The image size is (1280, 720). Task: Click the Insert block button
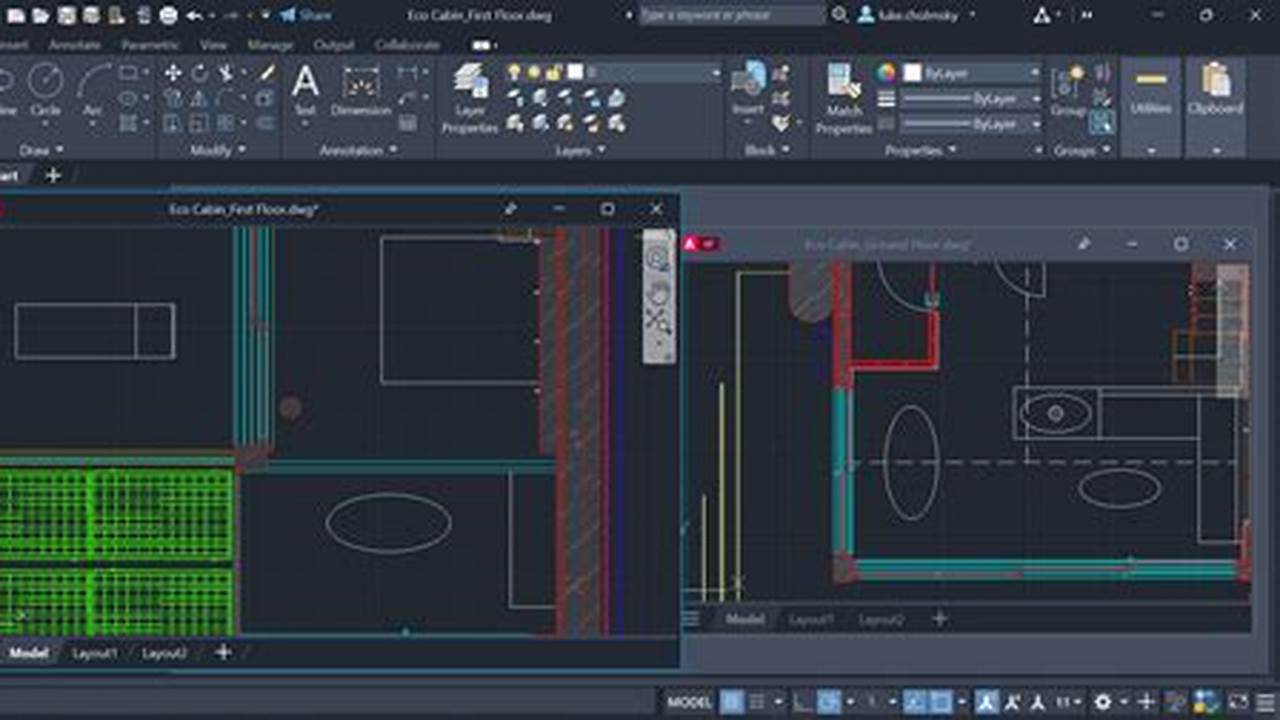pos(748,90)
